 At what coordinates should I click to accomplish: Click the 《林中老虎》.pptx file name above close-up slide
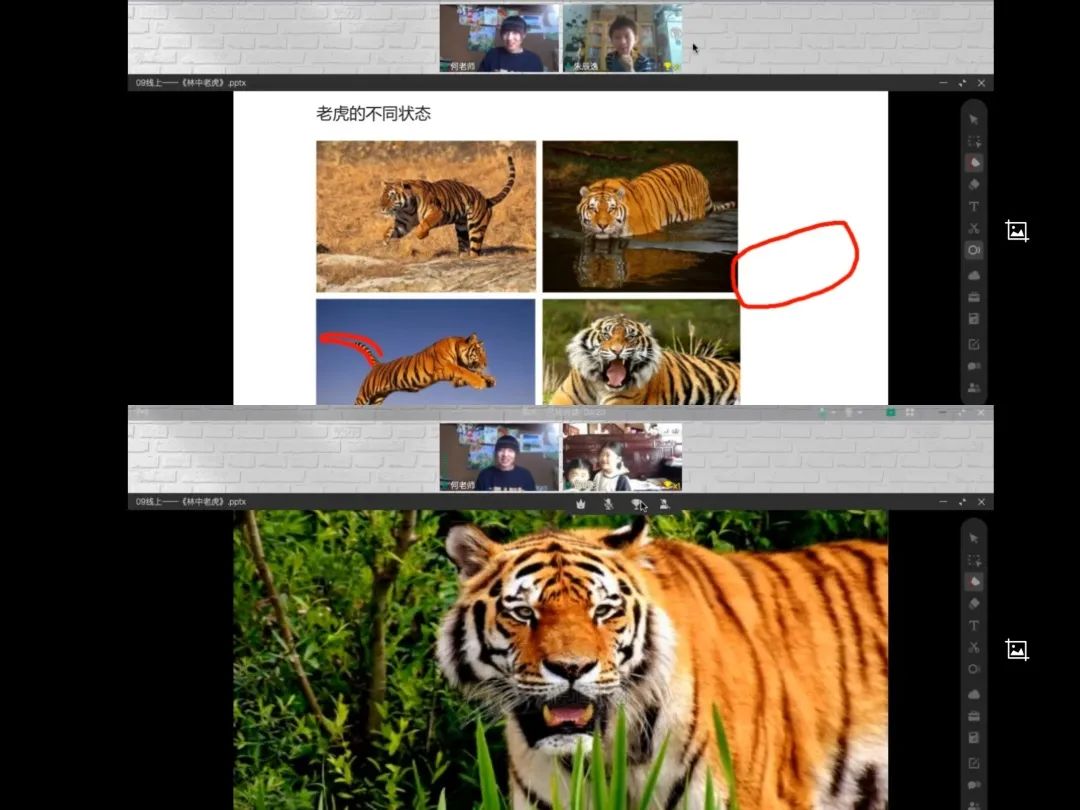191,501
